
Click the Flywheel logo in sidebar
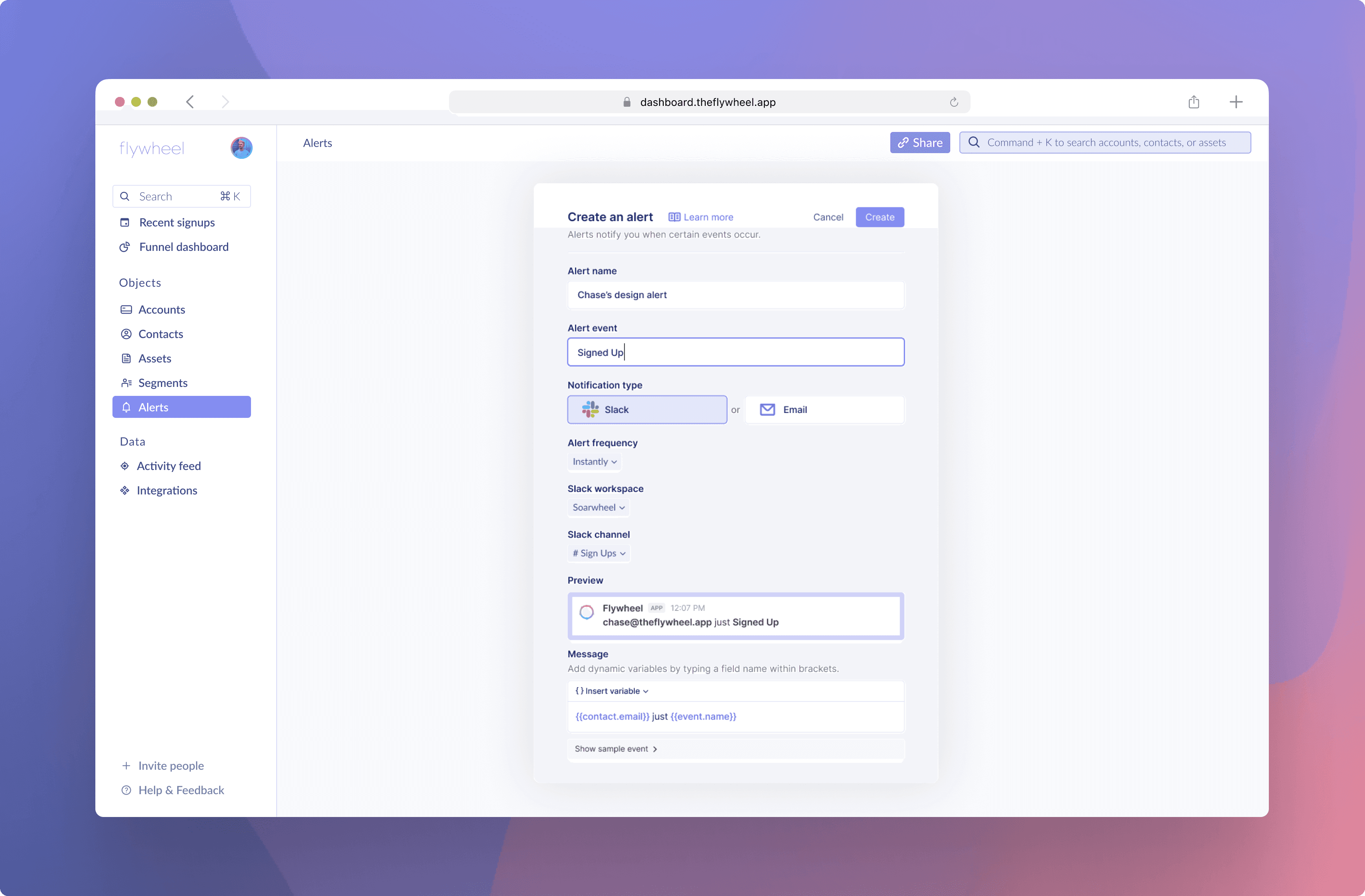pyautogui.click(x=152, y=149)
